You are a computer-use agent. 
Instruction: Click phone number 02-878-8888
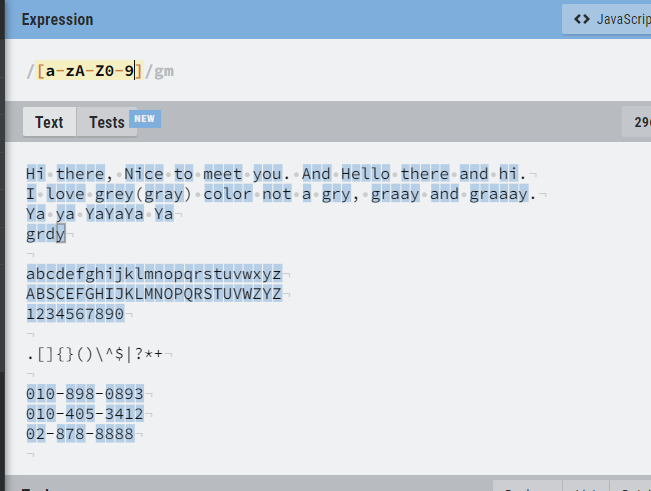click(80, 434)
